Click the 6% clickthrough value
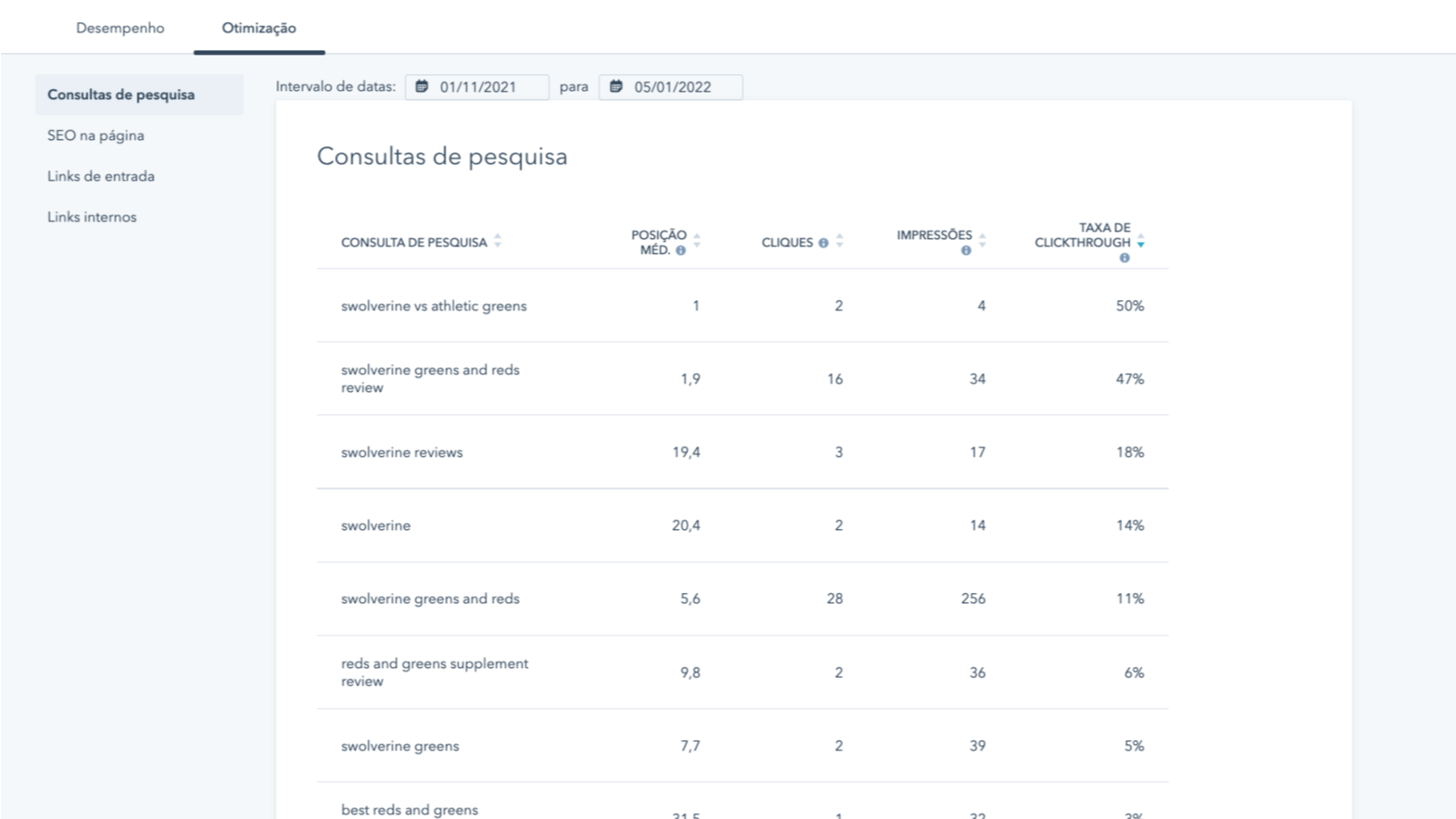This screenshot has height=819, width=1456. 1134,673
